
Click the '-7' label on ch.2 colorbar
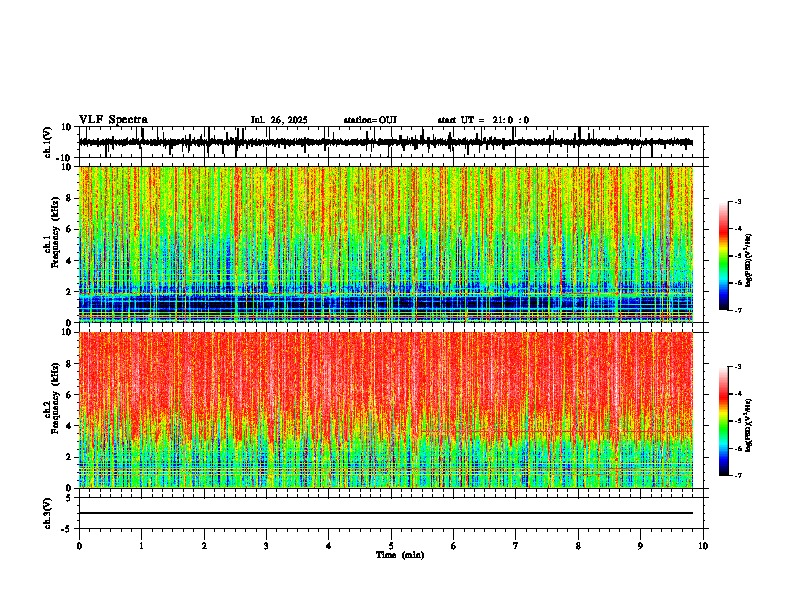737,475
